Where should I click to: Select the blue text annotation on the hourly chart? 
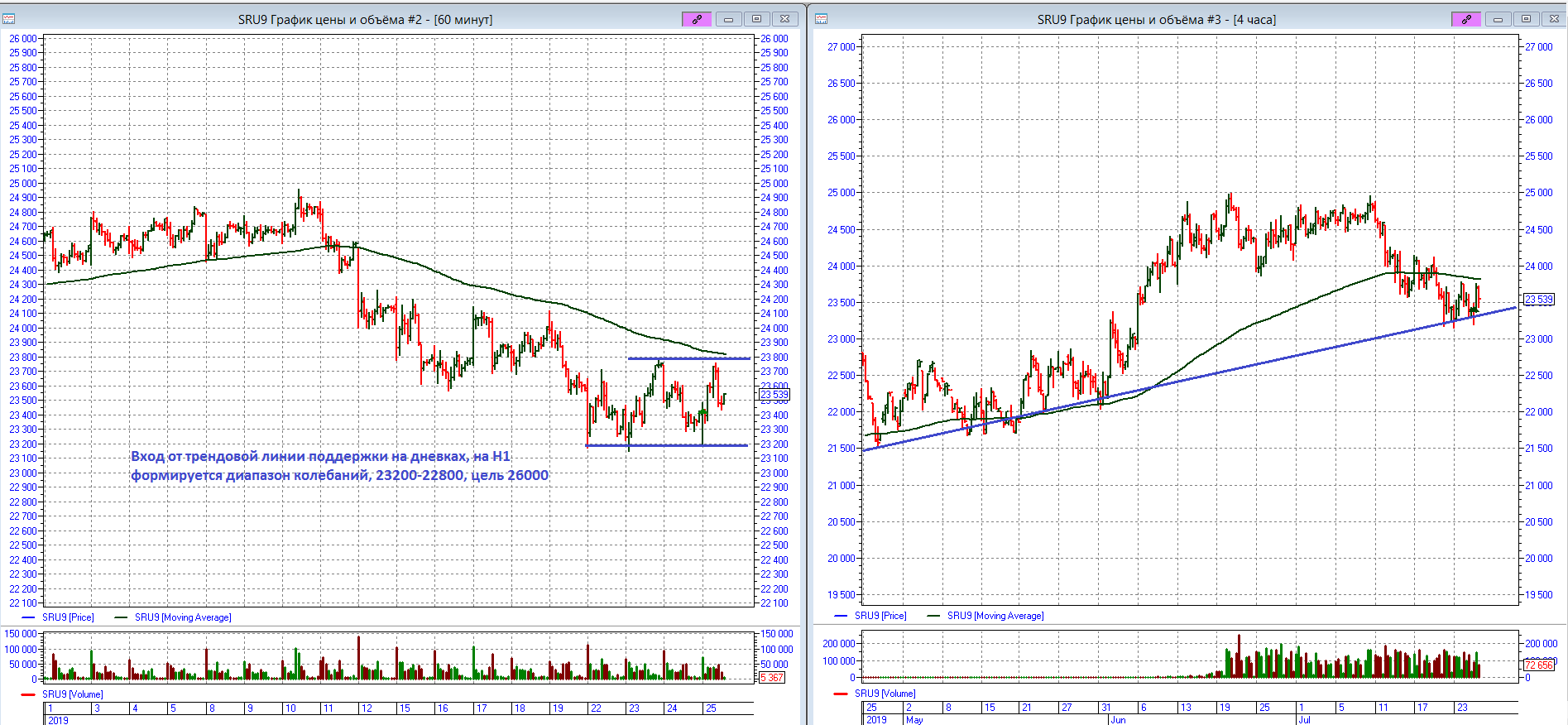click(x=339, y=466)
